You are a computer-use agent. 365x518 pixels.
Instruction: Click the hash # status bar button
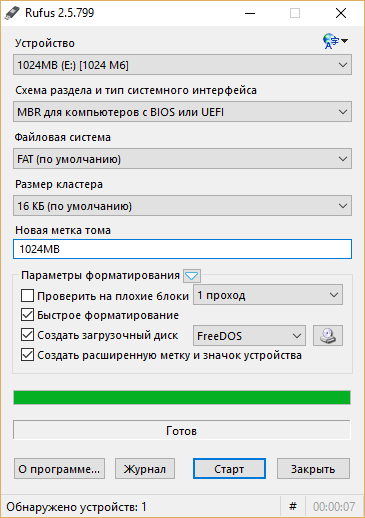(293, 507)
